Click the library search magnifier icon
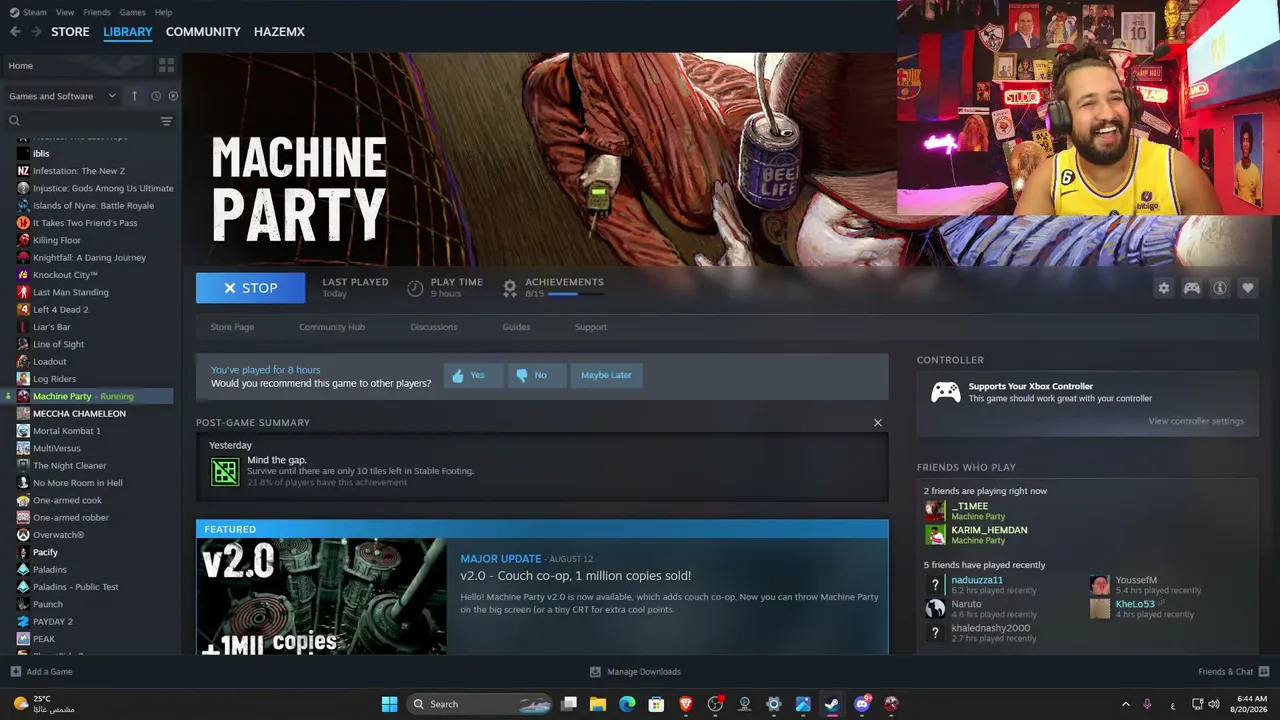Viewport: 1280px width, 720px height. click(x=14, y=121)
